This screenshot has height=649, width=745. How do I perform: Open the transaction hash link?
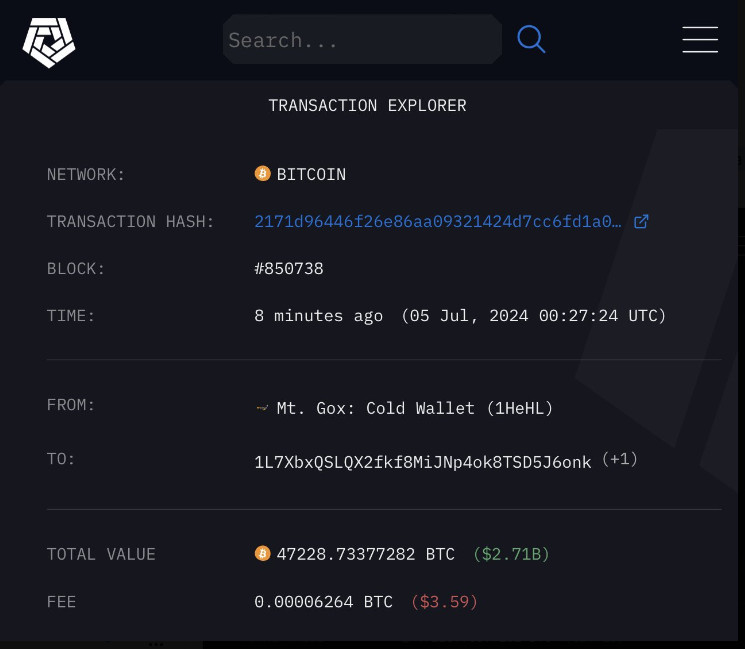[x=438, y=221]
